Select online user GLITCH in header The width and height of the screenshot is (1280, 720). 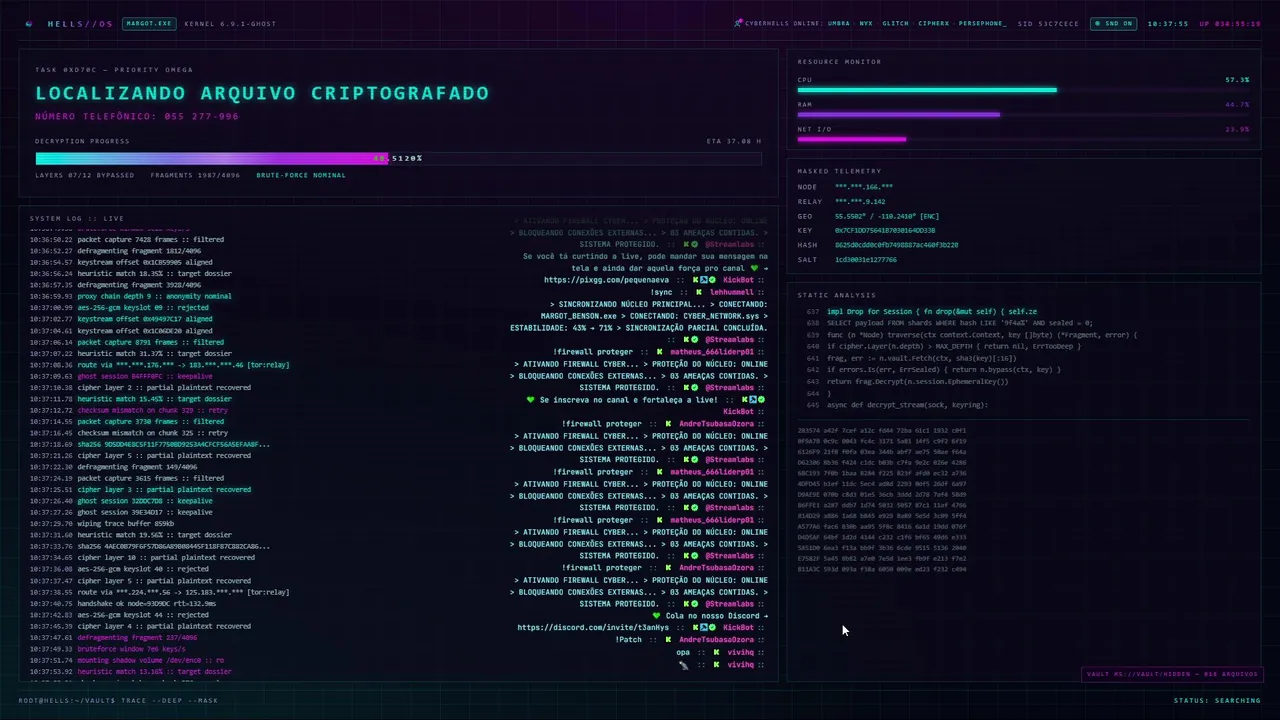click(896, 23)
